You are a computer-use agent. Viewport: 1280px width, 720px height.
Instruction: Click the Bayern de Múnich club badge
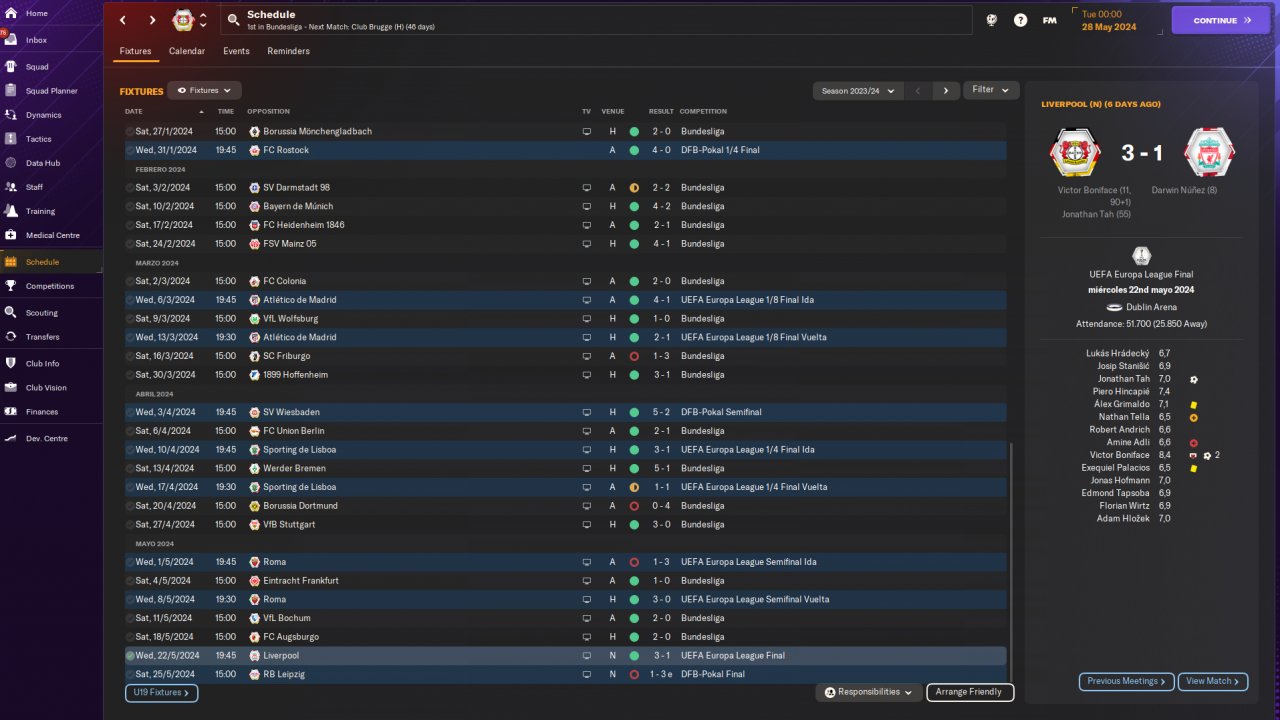pyautogui.click(x=254, y=206)
